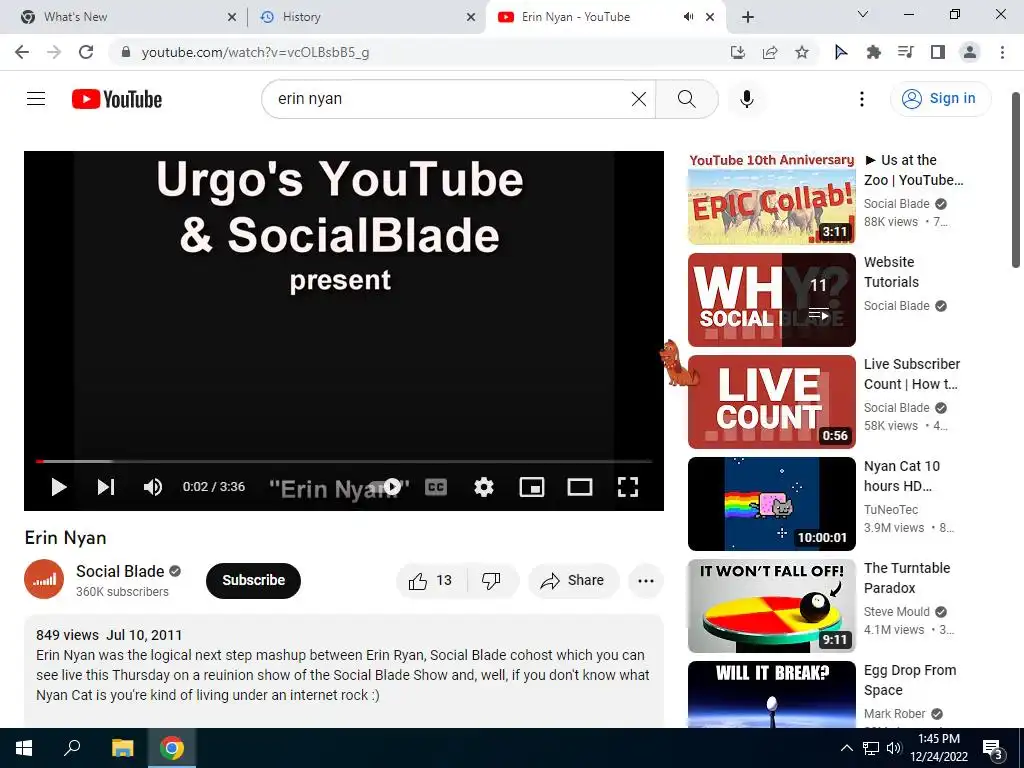
Task: Open Live Subscriber Count video thumbnail
Action: point(771,402)
